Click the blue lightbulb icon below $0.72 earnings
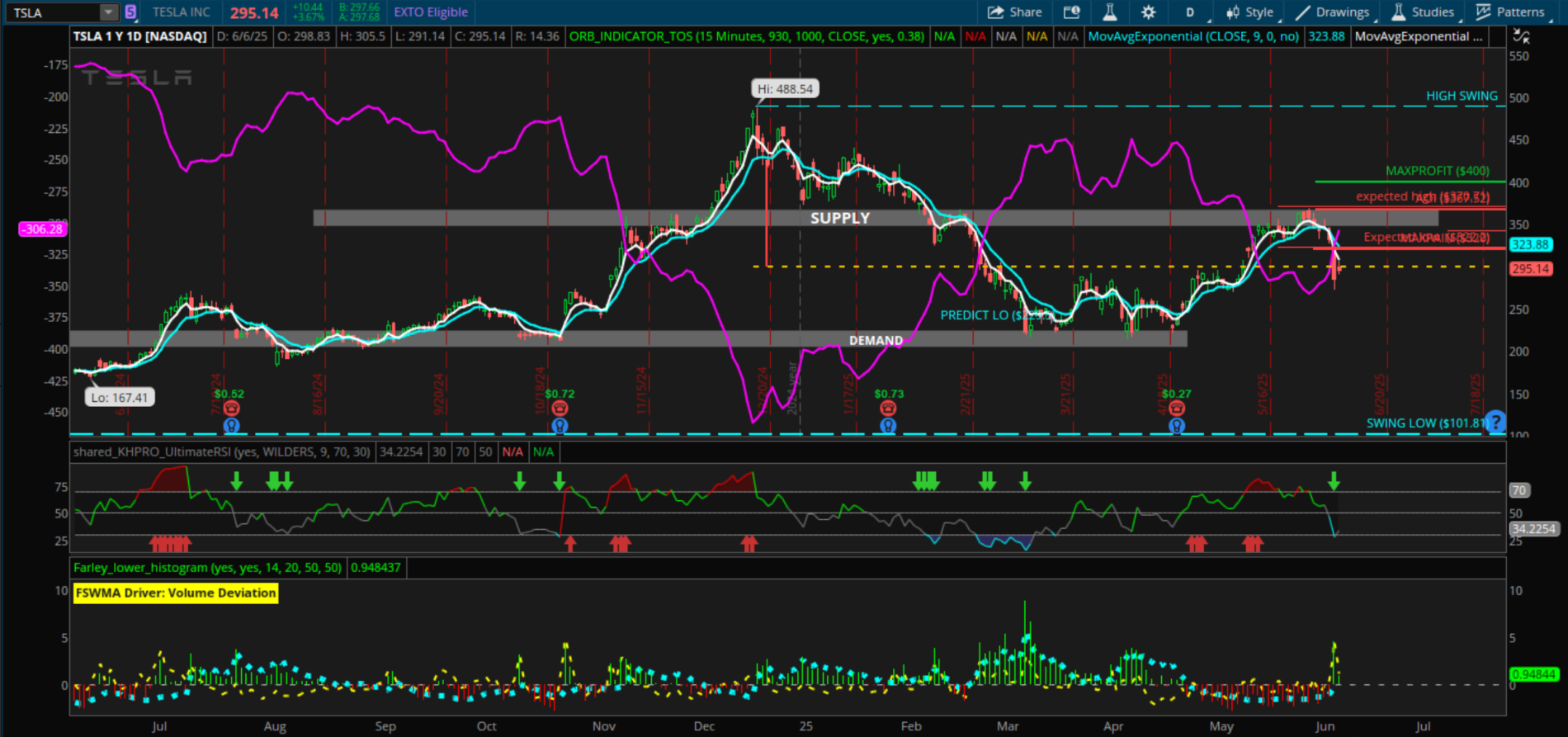The width and height of the screenshot is (1568, 737). click(560, 426)
